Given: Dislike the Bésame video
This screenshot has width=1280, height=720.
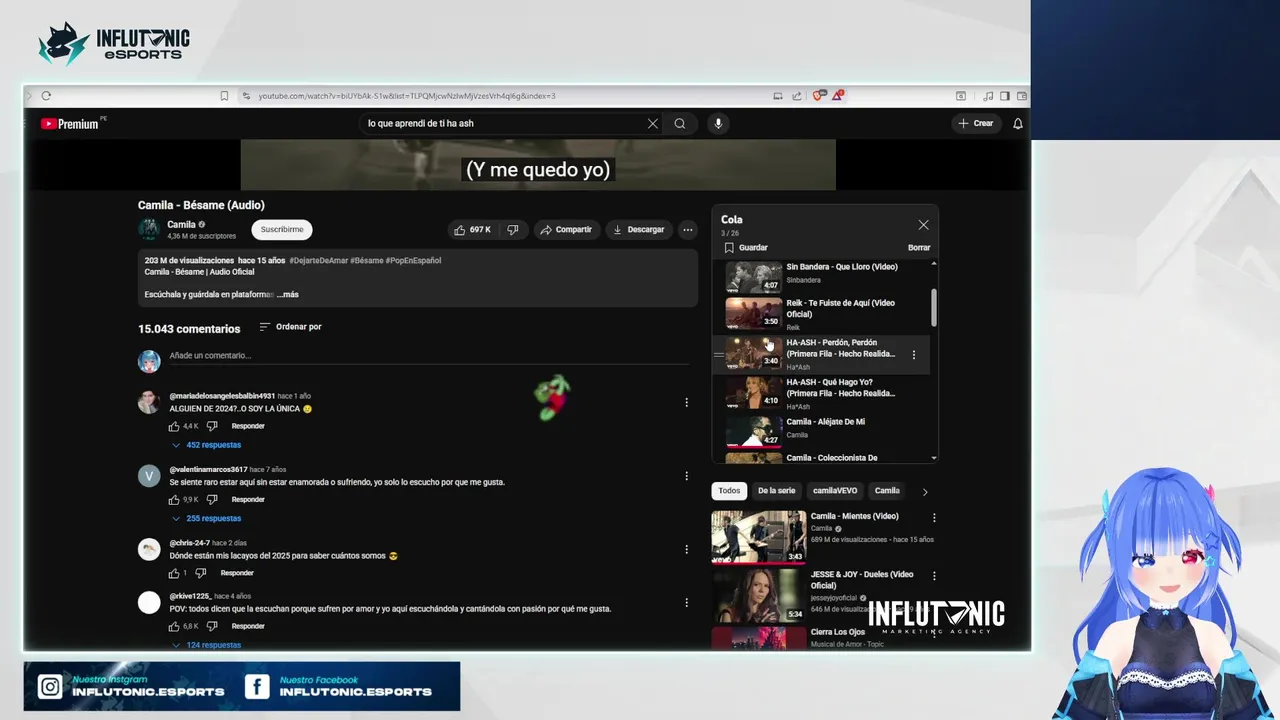Looking at the screenshot, I should 513,230.
